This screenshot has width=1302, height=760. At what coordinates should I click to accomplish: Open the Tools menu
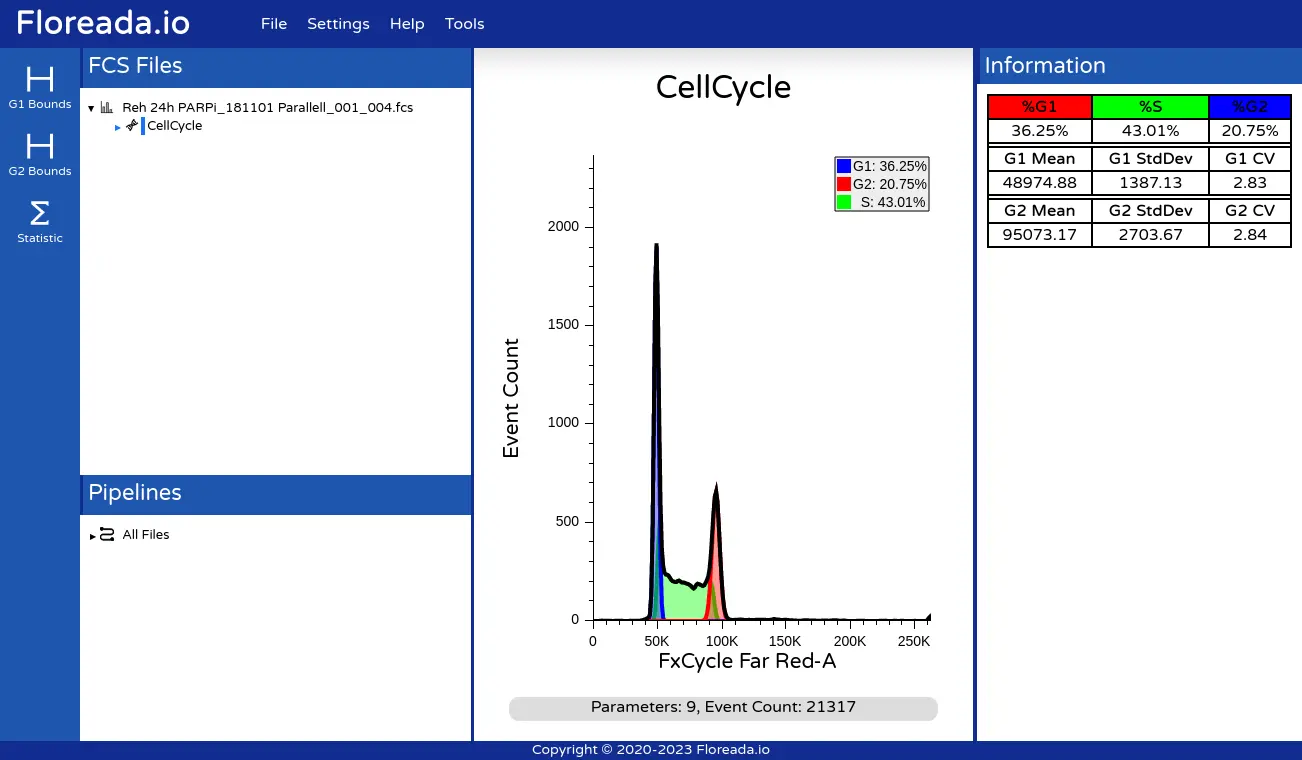click(x=464, y=24)
